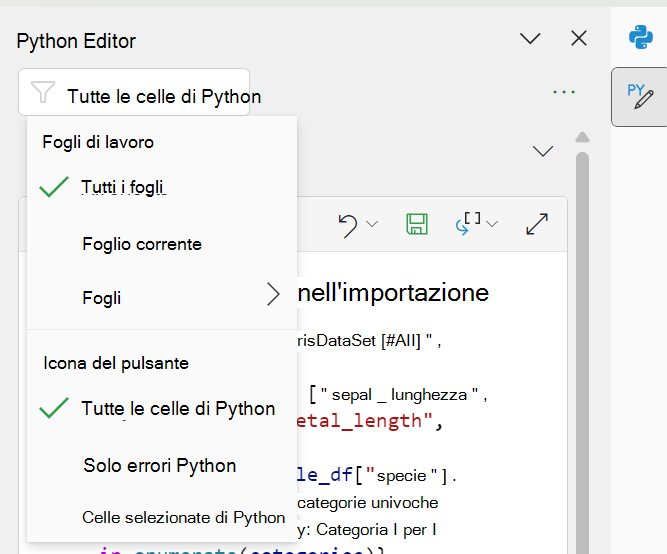Image resolution: width=667 pixels, height=554 pixels.
Task: Open the output type dropdown arrow
Action: click(492, 224)
